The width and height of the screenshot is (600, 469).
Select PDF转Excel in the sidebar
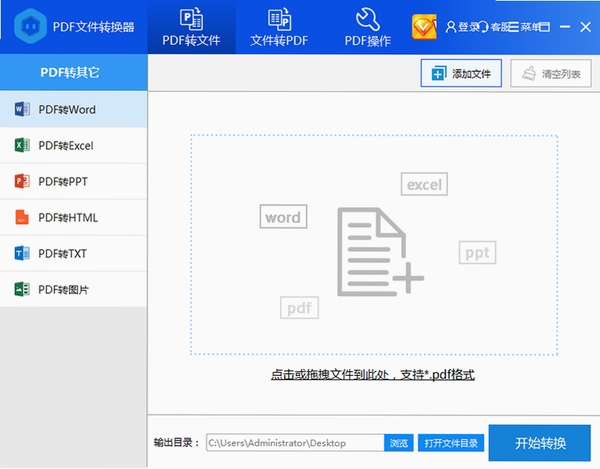click(73, 145)
